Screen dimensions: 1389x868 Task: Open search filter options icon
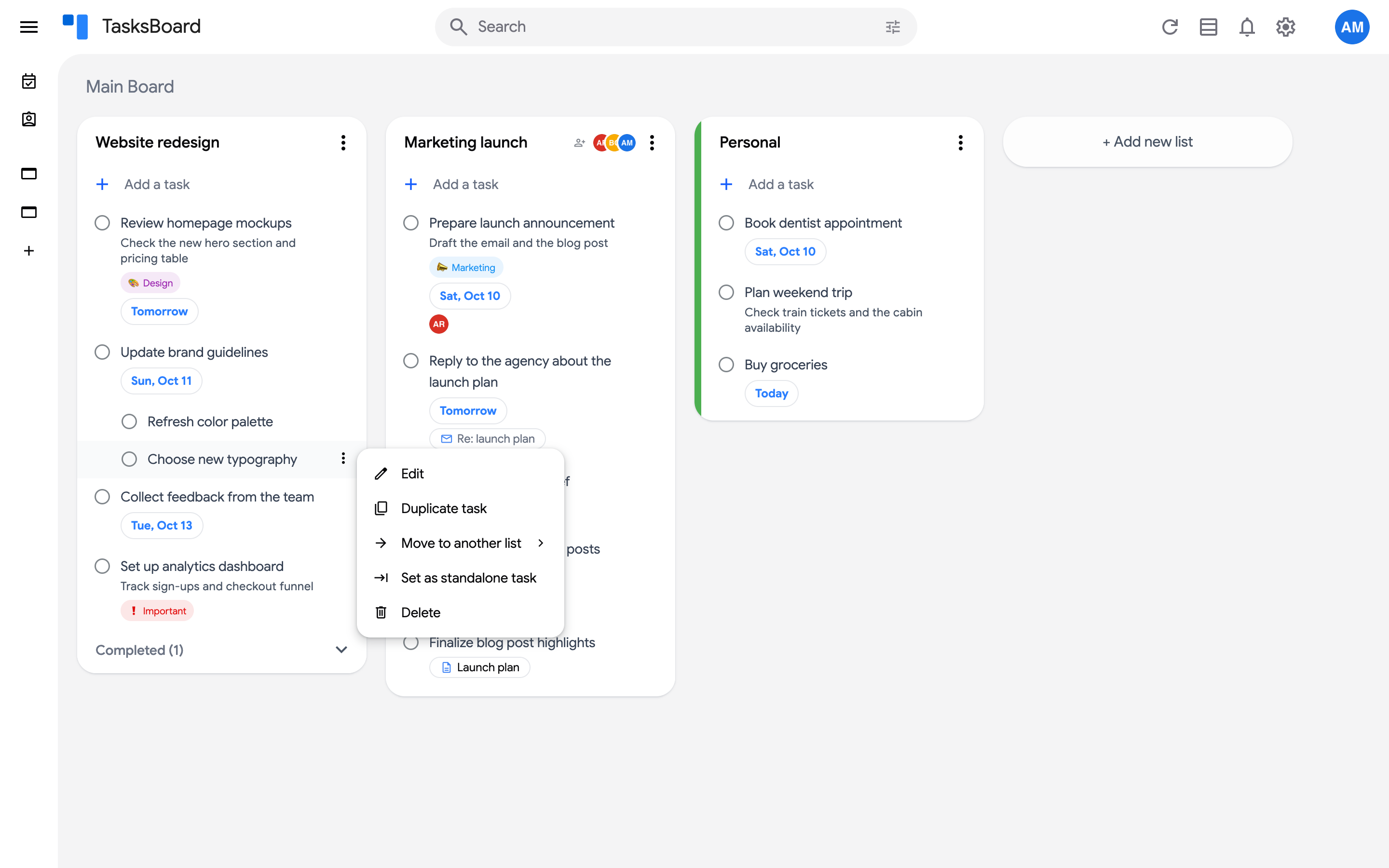pyautogui.click(x=893, y=27)
